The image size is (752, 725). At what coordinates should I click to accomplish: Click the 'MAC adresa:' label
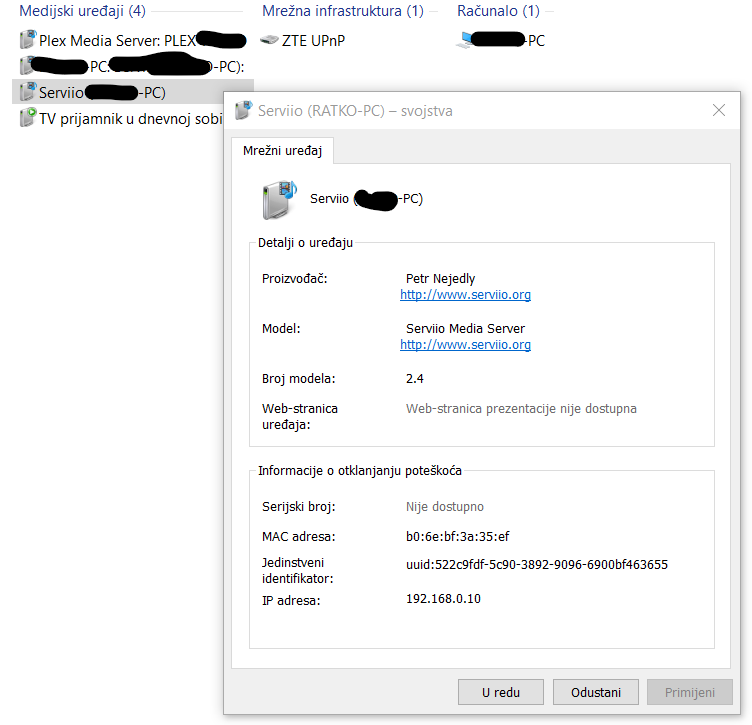click(298, 536)
